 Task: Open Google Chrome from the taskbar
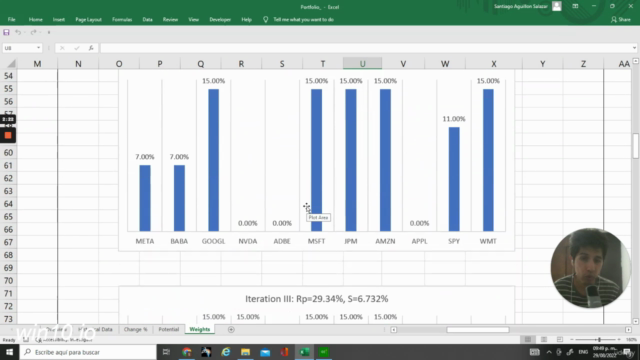tap(187, 352)
